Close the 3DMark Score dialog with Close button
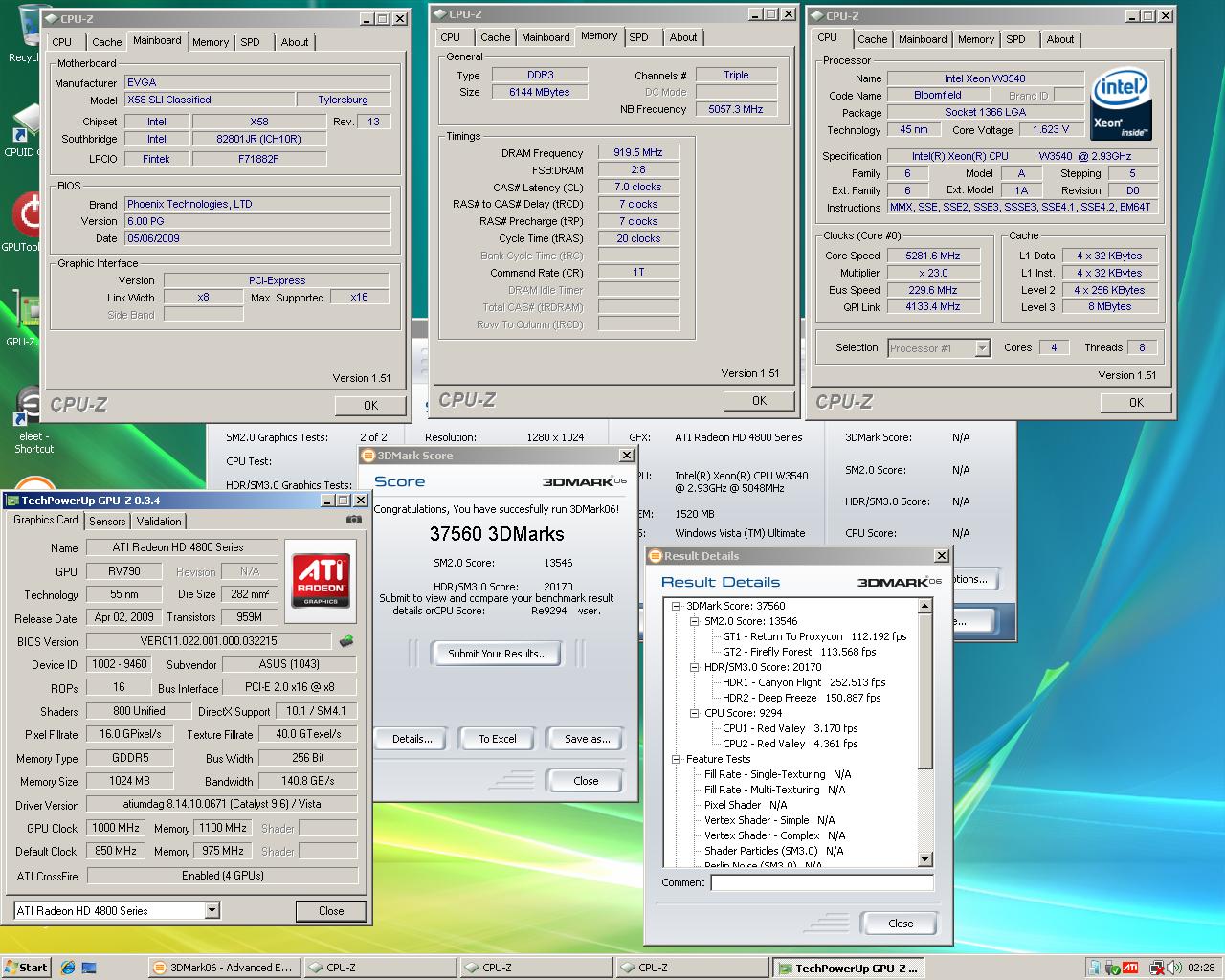1225x980 pixels. click(586, 781)
